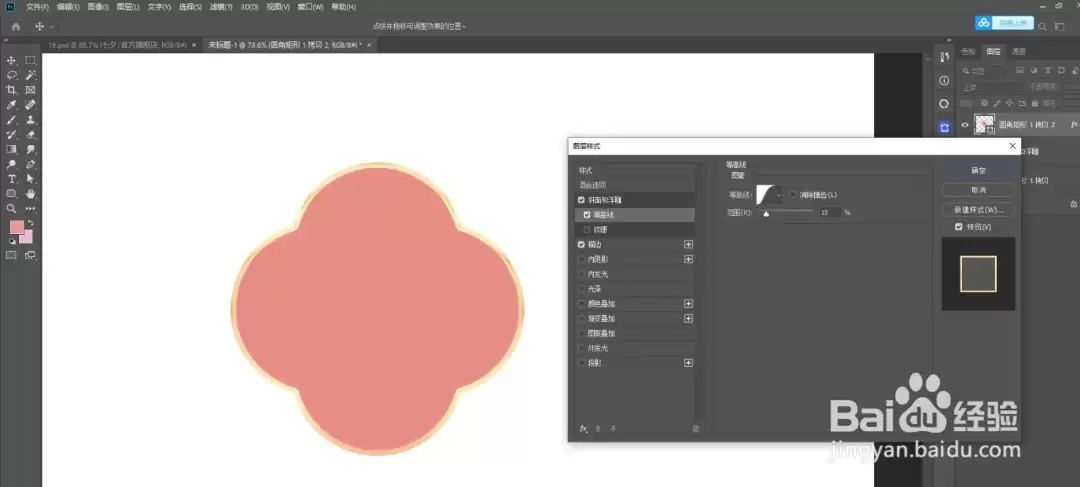Viewport: 1080px width, 487px height.
Task: Open the Info panel icon
Action: point(944,81)
